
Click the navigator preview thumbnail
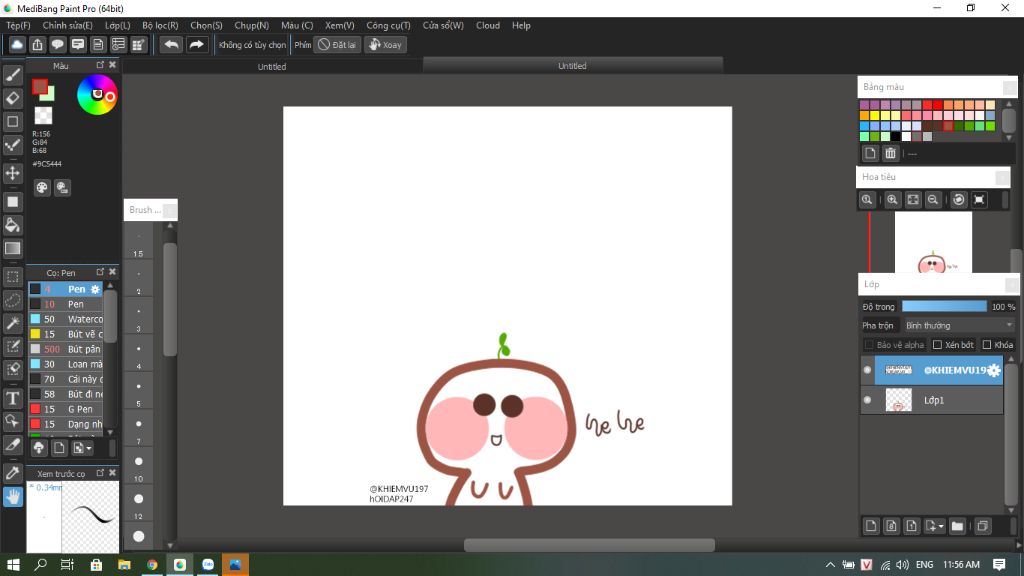click(933, 242)
